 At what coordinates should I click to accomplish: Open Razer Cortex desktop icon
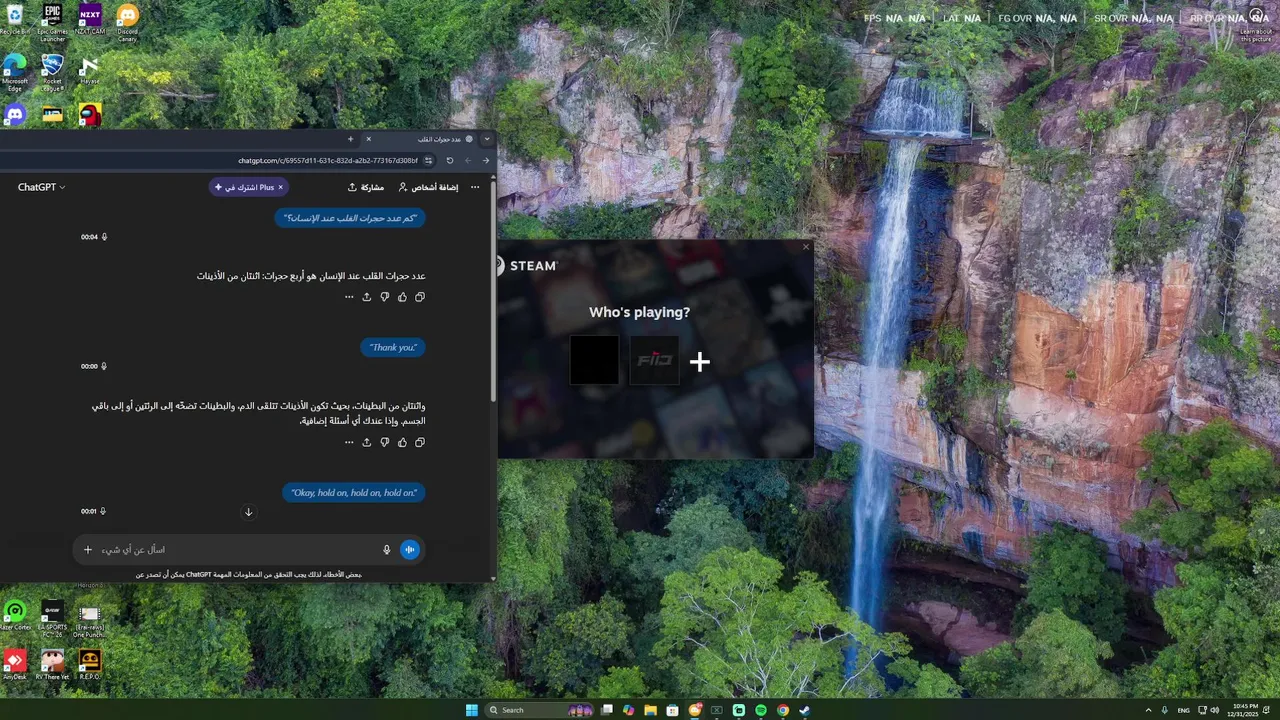15,616
